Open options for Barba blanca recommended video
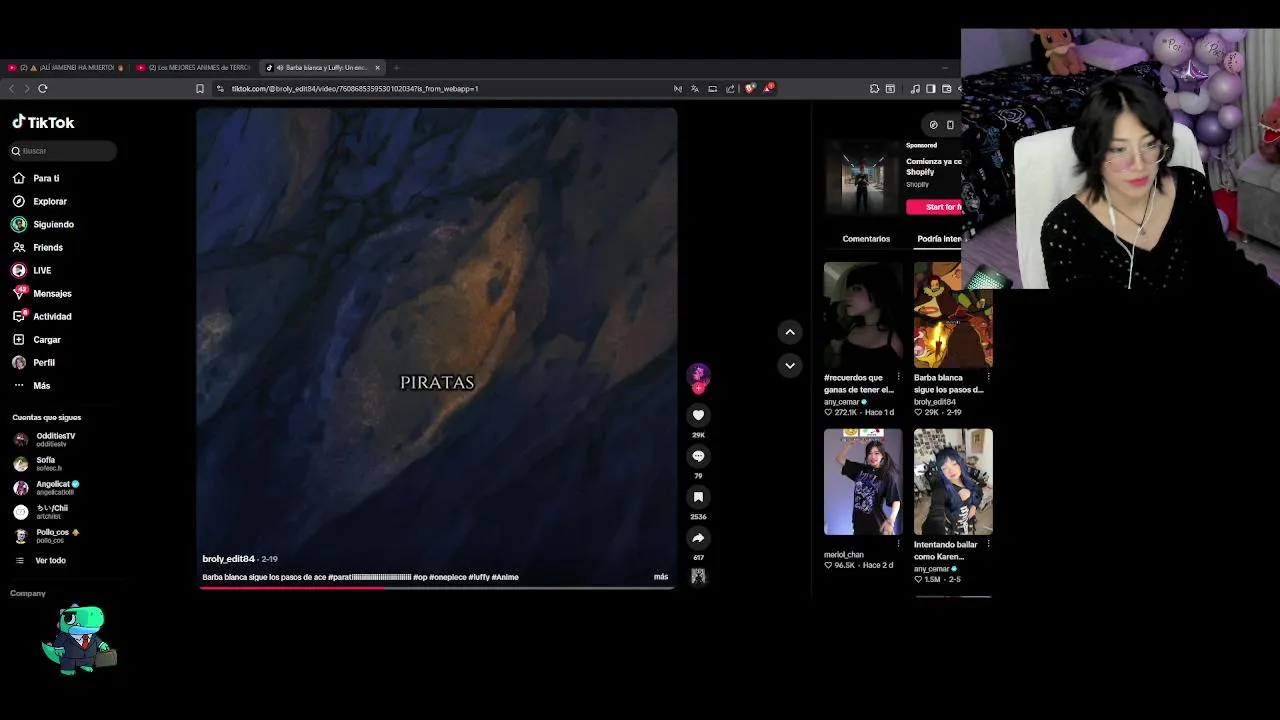The width and height of the screenshot is (1280, 720). (x=988, y=377)
